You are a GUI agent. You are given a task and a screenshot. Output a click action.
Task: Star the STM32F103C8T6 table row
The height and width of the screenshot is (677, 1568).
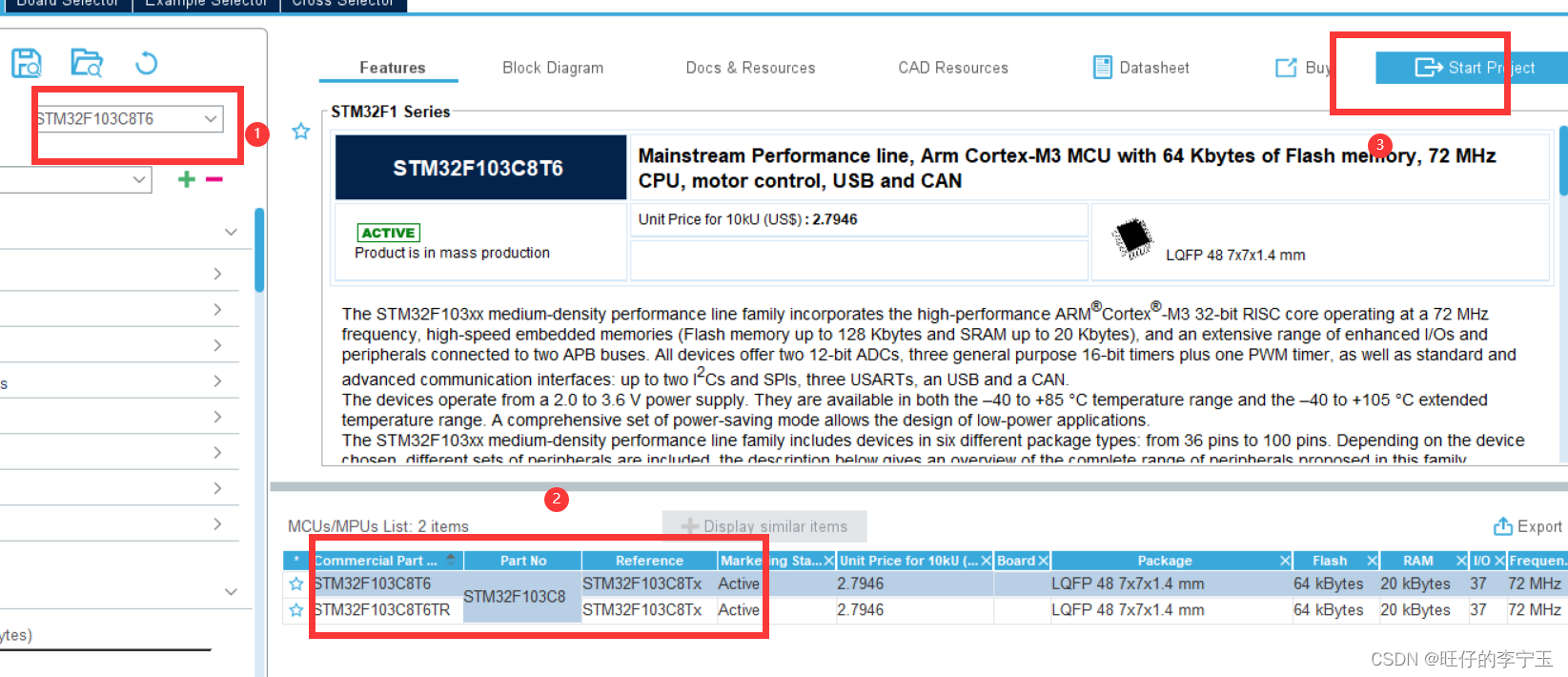pyautogui.click(x=296, y=584)
